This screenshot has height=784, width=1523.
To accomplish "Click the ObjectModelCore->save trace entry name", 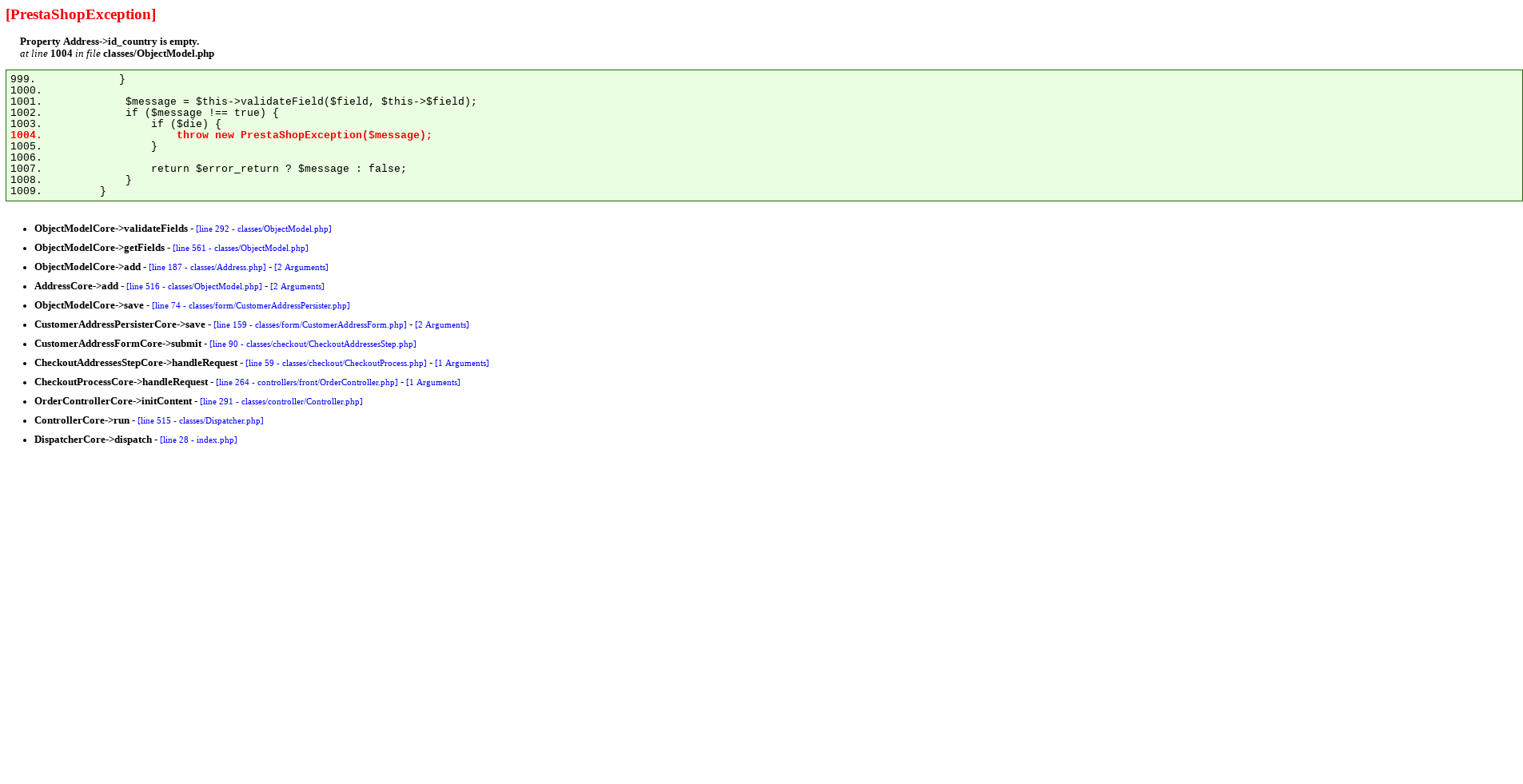I will coord(89,305).
